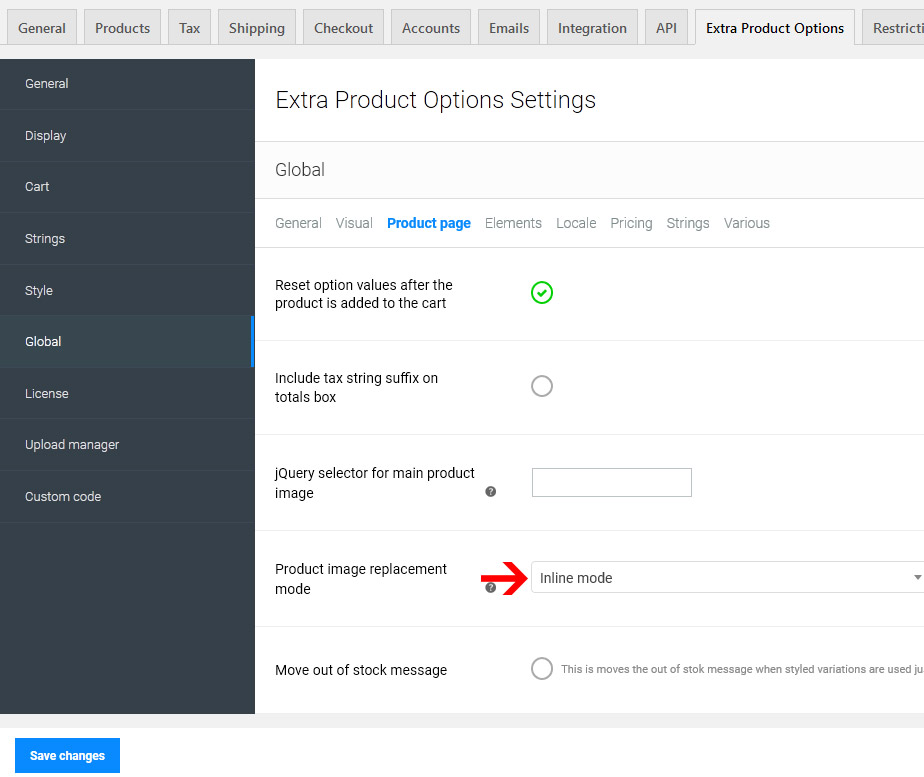Disable Reset option values after cart toggle

tap(542, 292)
